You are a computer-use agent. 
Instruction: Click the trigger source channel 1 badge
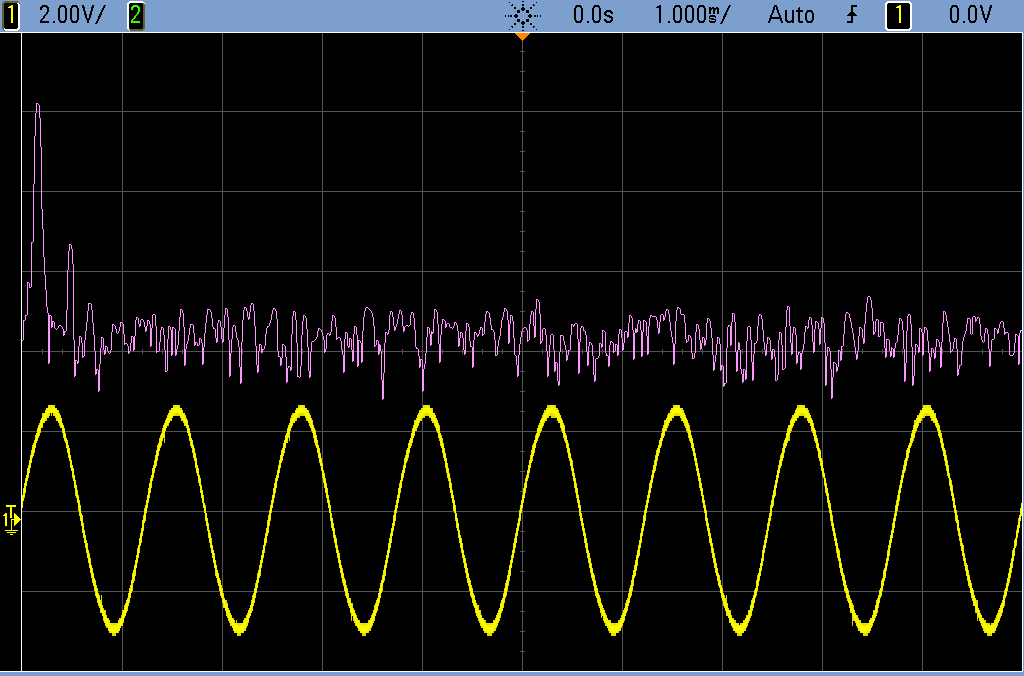[898, 15]
